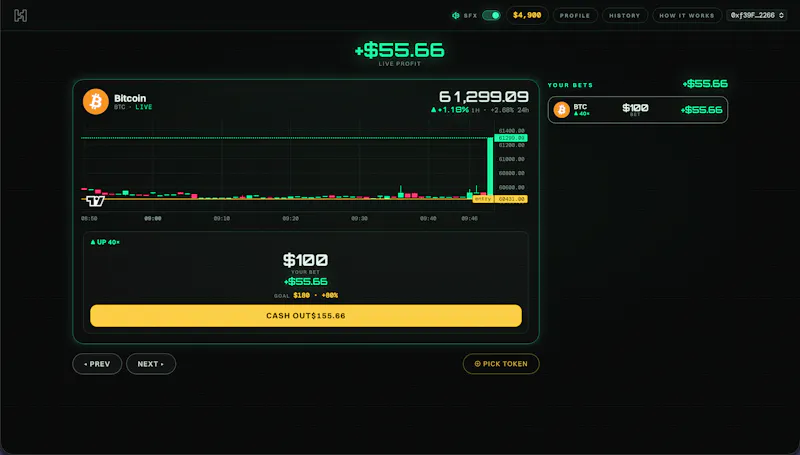This screenshot has width=800, height=455.
Task: Click the +$55.66 live profit headline
Action: [399, 50]
